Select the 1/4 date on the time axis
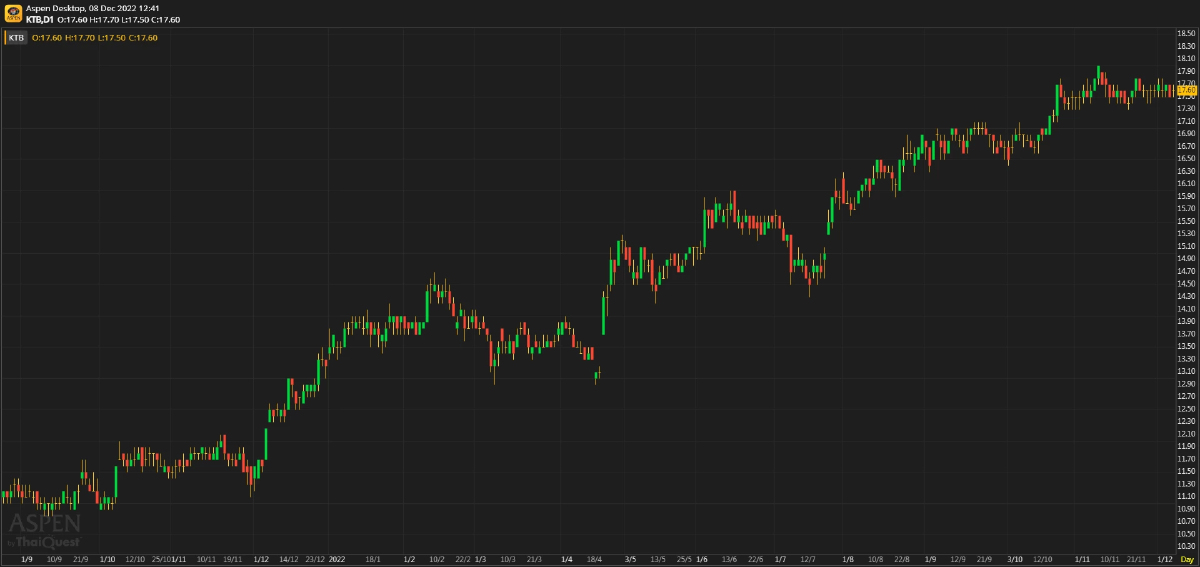The height and width of the screenshot is (567, 1200). [567, 559]
